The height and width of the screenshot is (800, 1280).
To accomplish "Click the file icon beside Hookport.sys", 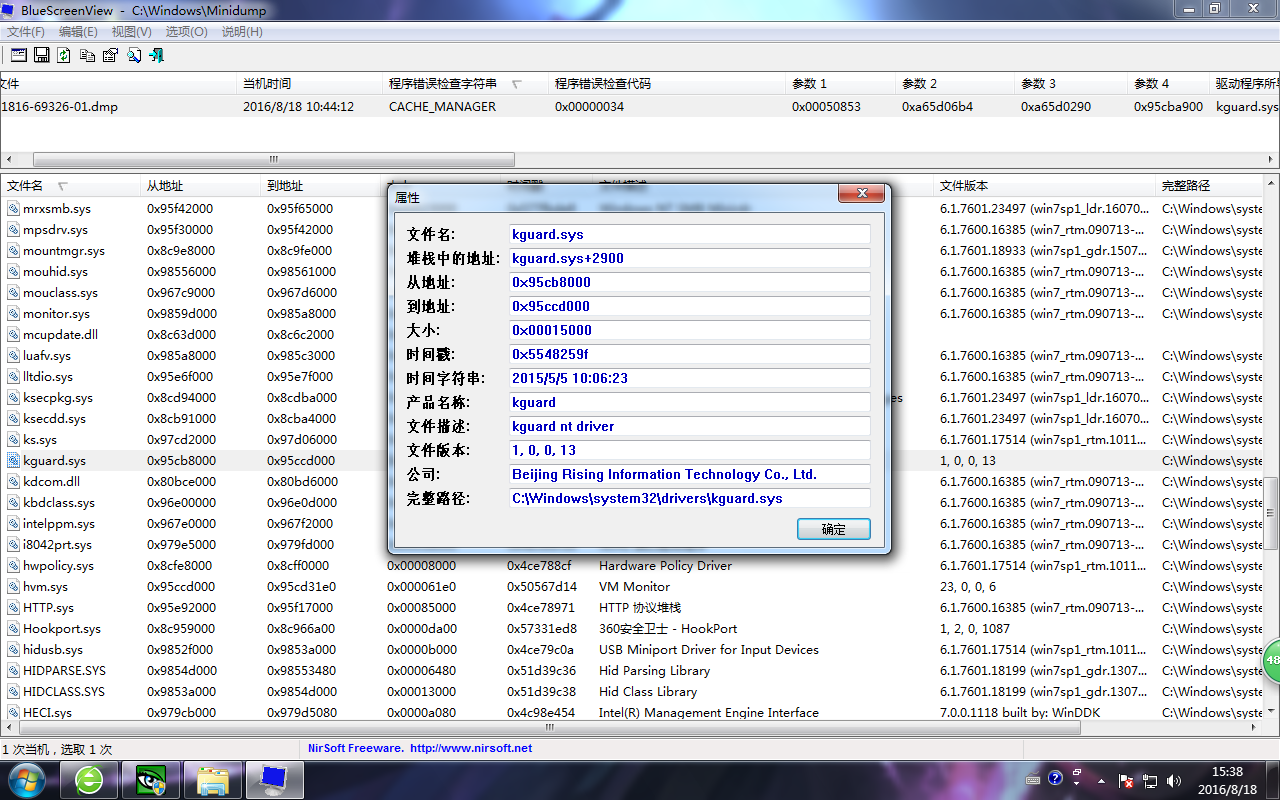I will tap(13, 629).
